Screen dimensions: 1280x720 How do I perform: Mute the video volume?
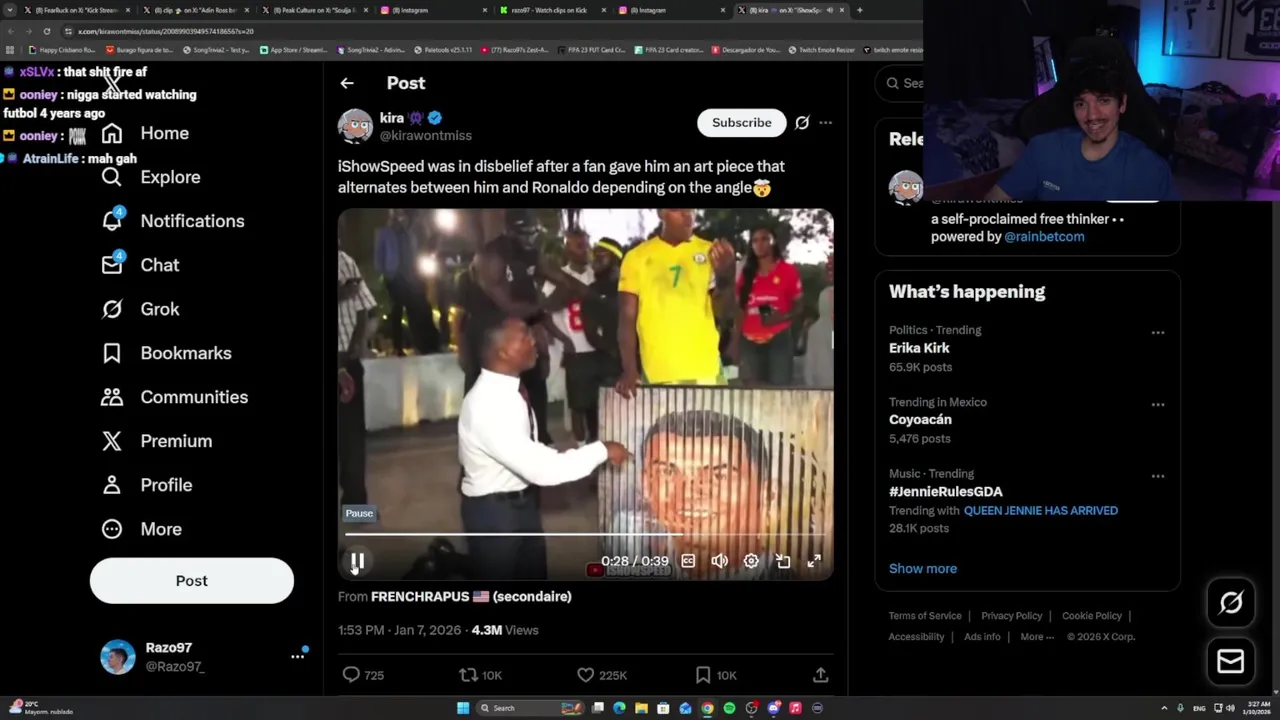[720, 561]
